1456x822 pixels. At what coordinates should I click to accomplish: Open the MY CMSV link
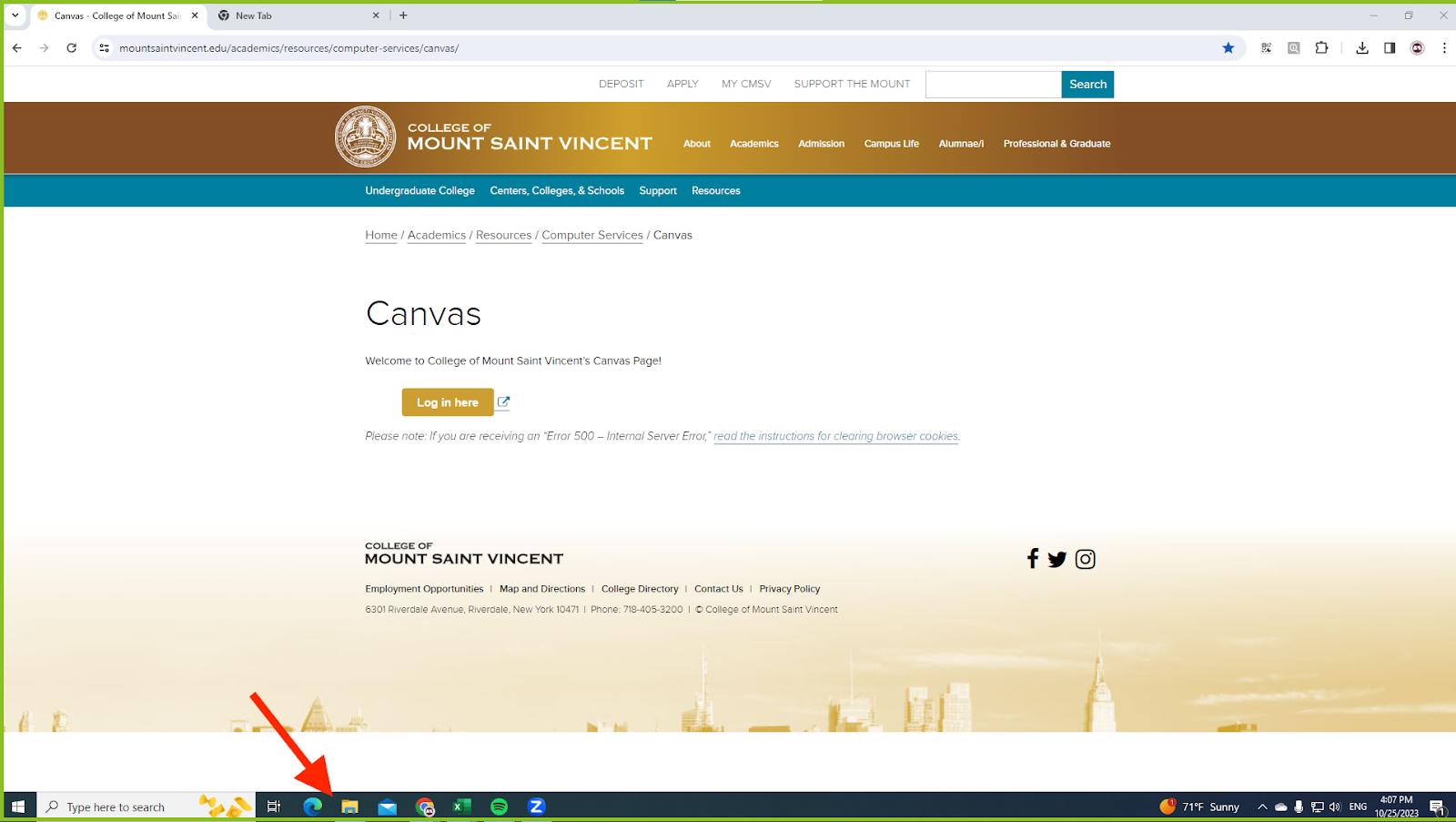[x=746, y=84]
